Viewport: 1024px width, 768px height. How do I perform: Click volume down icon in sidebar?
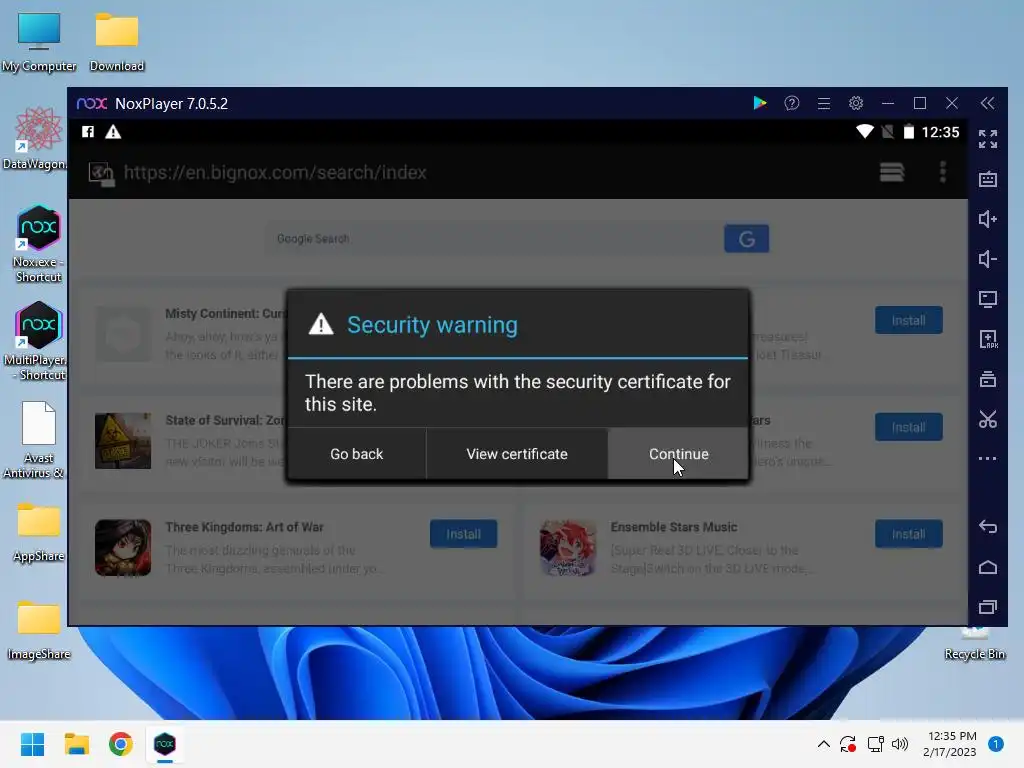(x=987, y=259)
